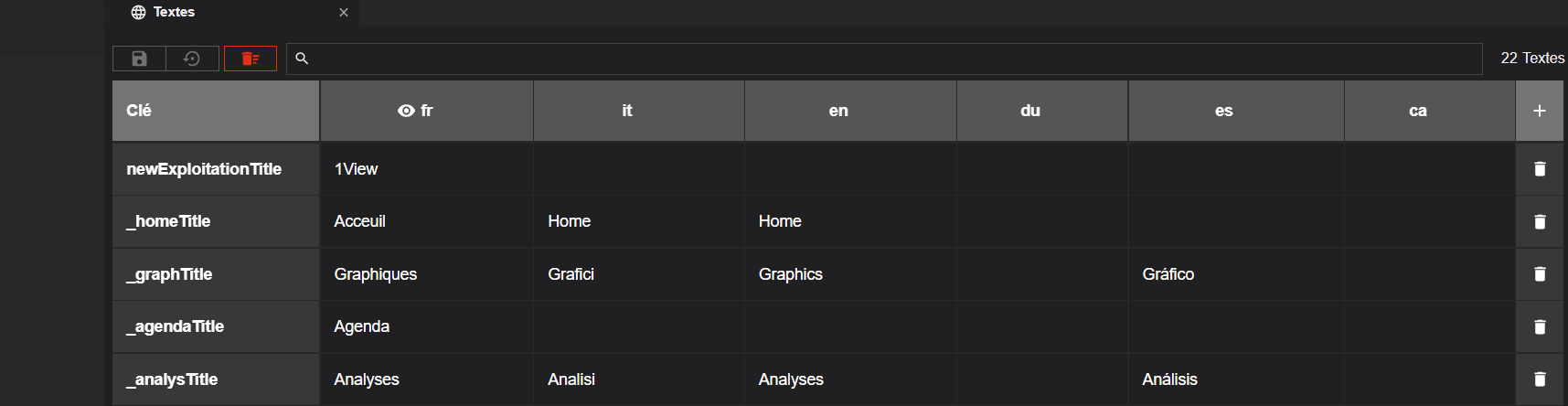Screen dimensions: 1568x406
Task: Delete the _graphTitle row
Action: coord(1540,274)
